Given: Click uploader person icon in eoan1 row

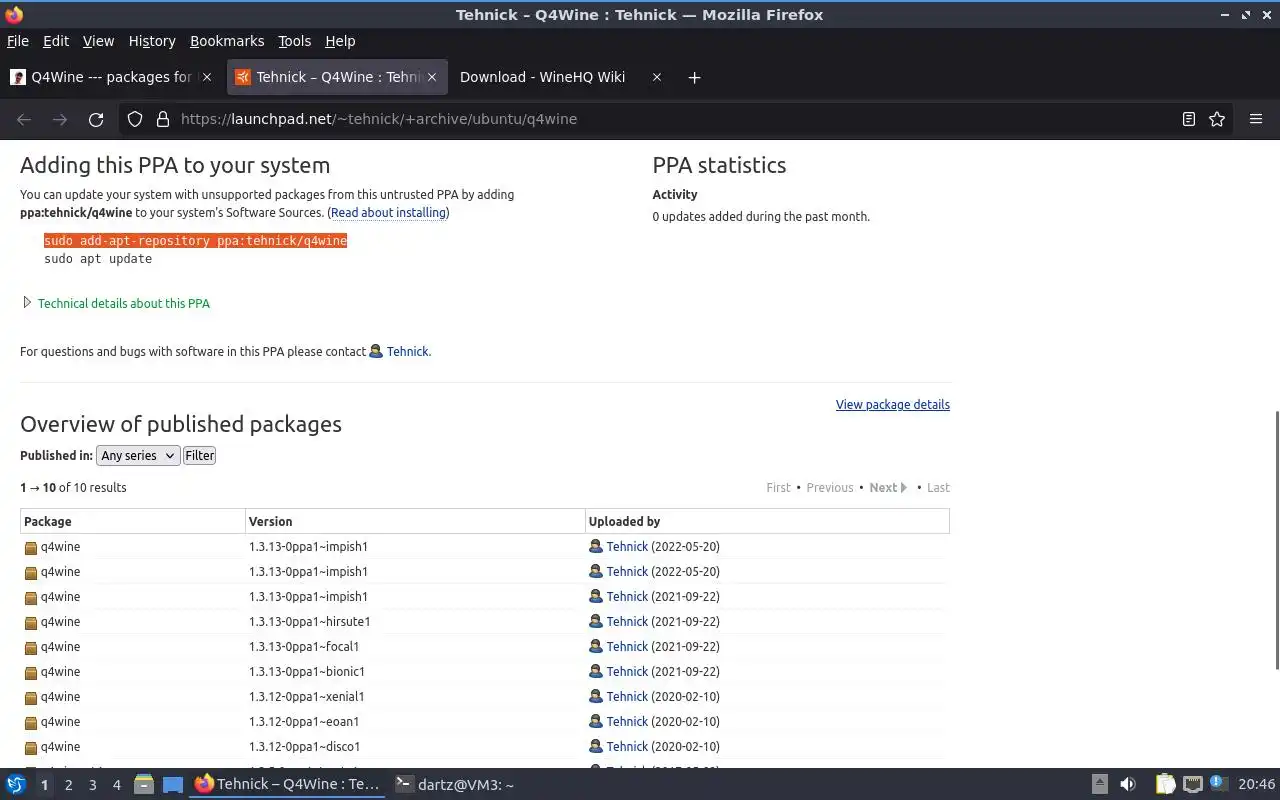Looking at the screenshot, I should pos(596,721).
